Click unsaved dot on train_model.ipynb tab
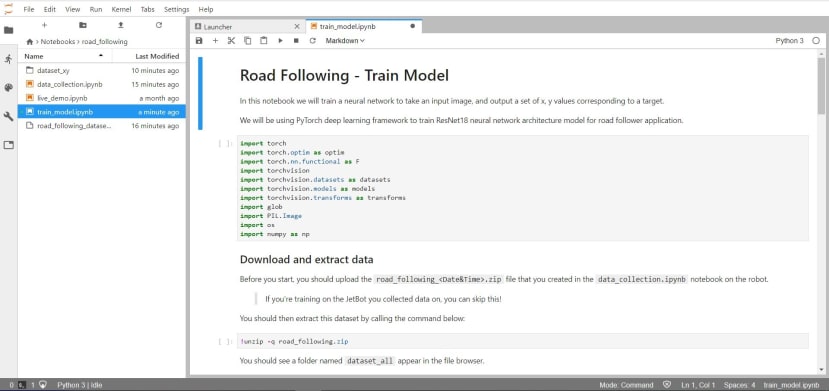Screen dimensions: 829x391 tap(413, 26)
